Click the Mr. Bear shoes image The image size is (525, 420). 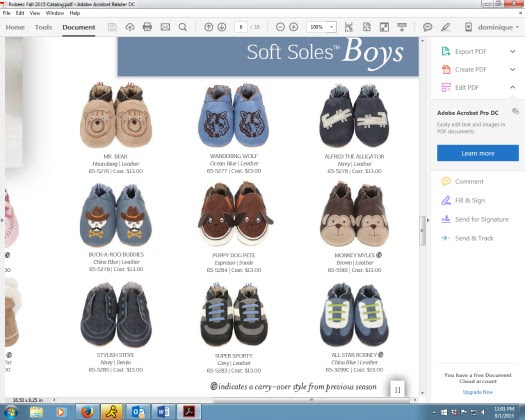116,116
